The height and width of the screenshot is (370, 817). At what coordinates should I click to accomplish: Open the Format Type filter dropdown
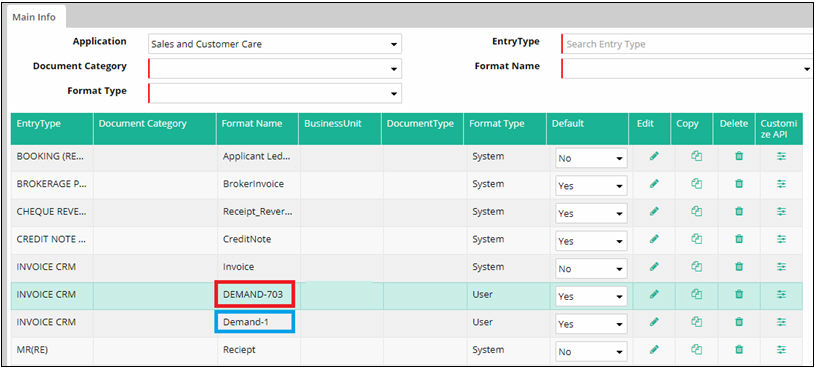(275, 93)
